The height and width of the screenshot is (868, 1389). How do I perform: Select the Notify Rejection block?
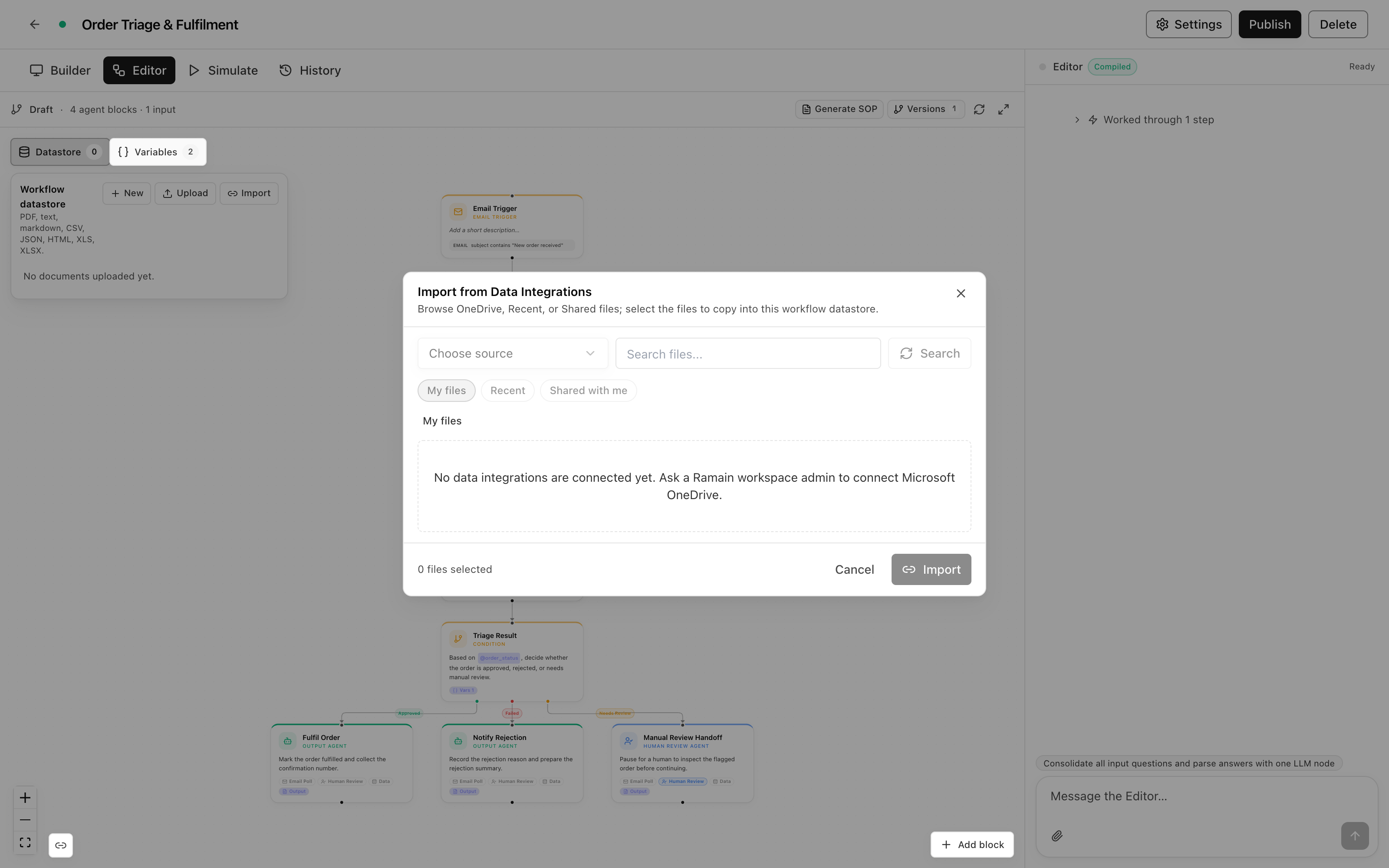point(512,763)
